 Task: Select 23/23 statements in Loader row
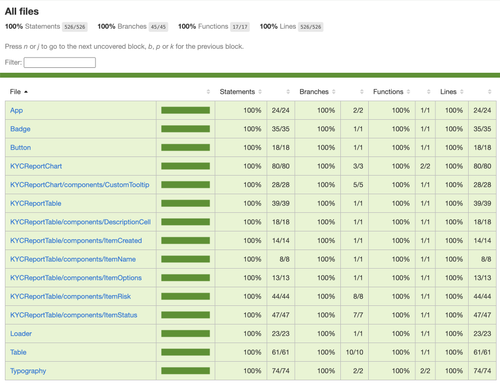(280, 334)
